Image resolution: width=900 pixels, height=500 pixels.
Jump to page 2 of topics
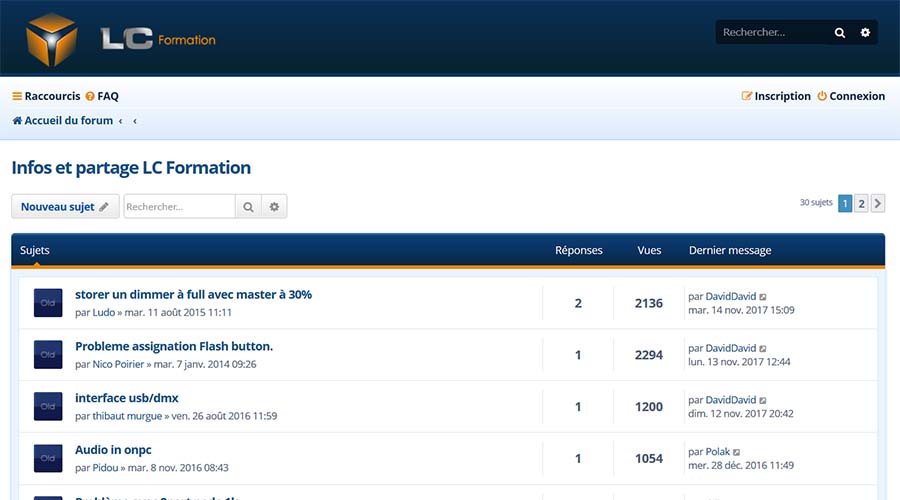pos(861,203)
